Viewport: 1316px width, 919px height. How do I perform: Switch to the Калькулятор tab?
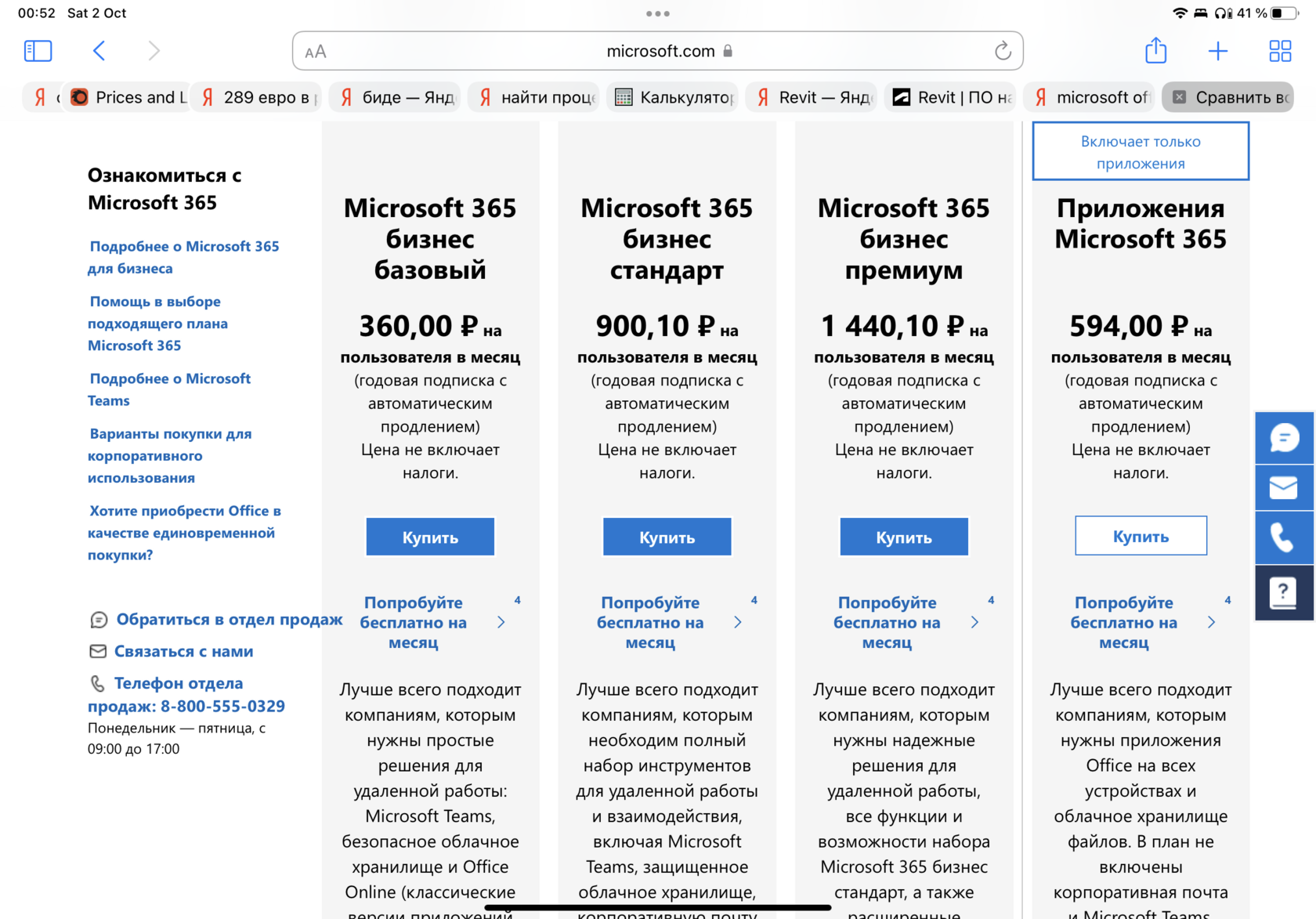click(x=674, y=97)
